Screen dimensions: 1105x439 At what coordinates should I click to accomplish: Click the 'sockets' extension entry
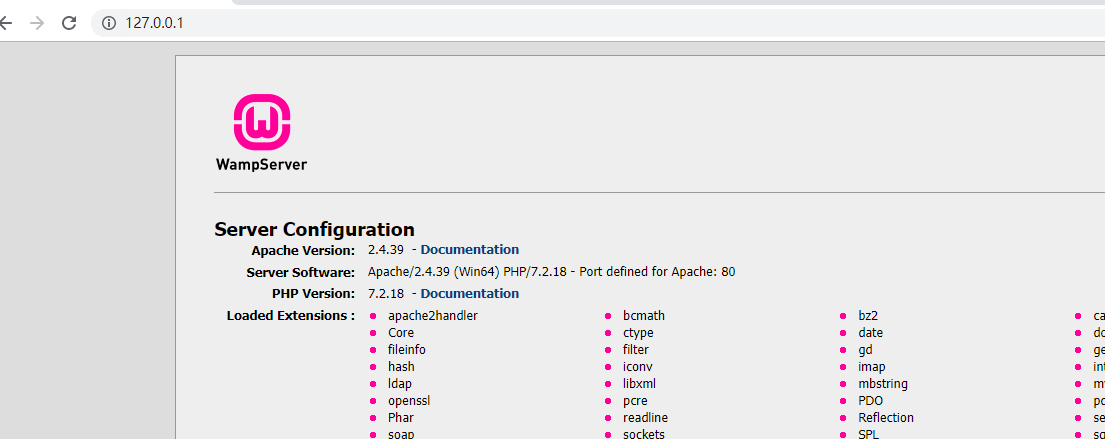pyautogui.click(x=643, y=434)
